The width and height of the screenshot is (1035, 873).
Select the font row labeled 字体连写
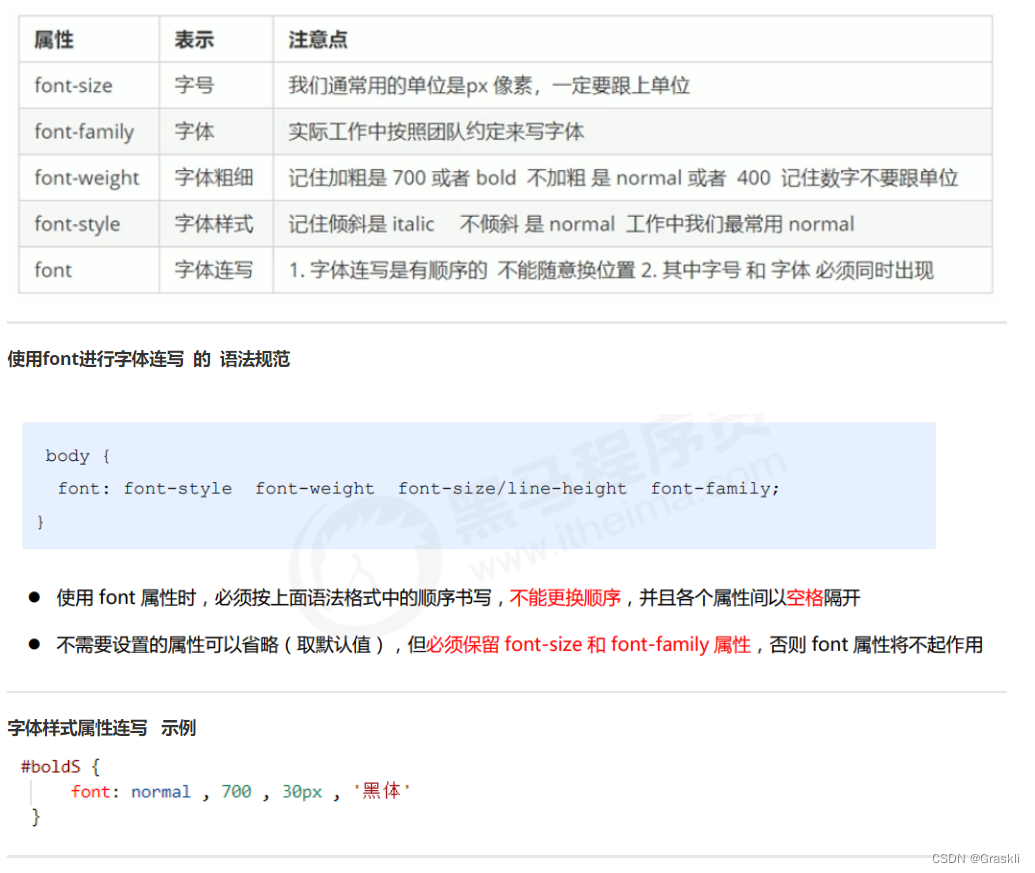coord(52,270)
